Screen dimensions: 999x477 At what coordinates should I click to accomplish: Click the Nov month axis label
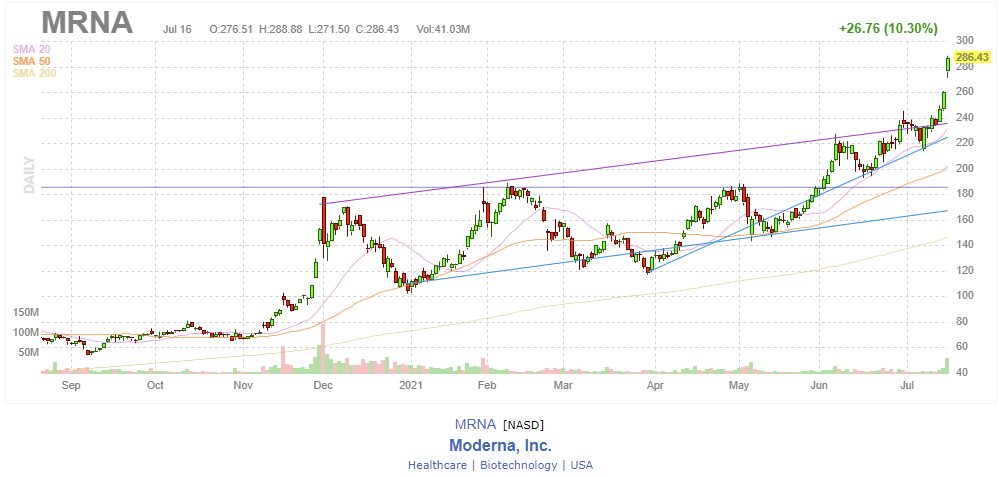click(x=243, y=385)
